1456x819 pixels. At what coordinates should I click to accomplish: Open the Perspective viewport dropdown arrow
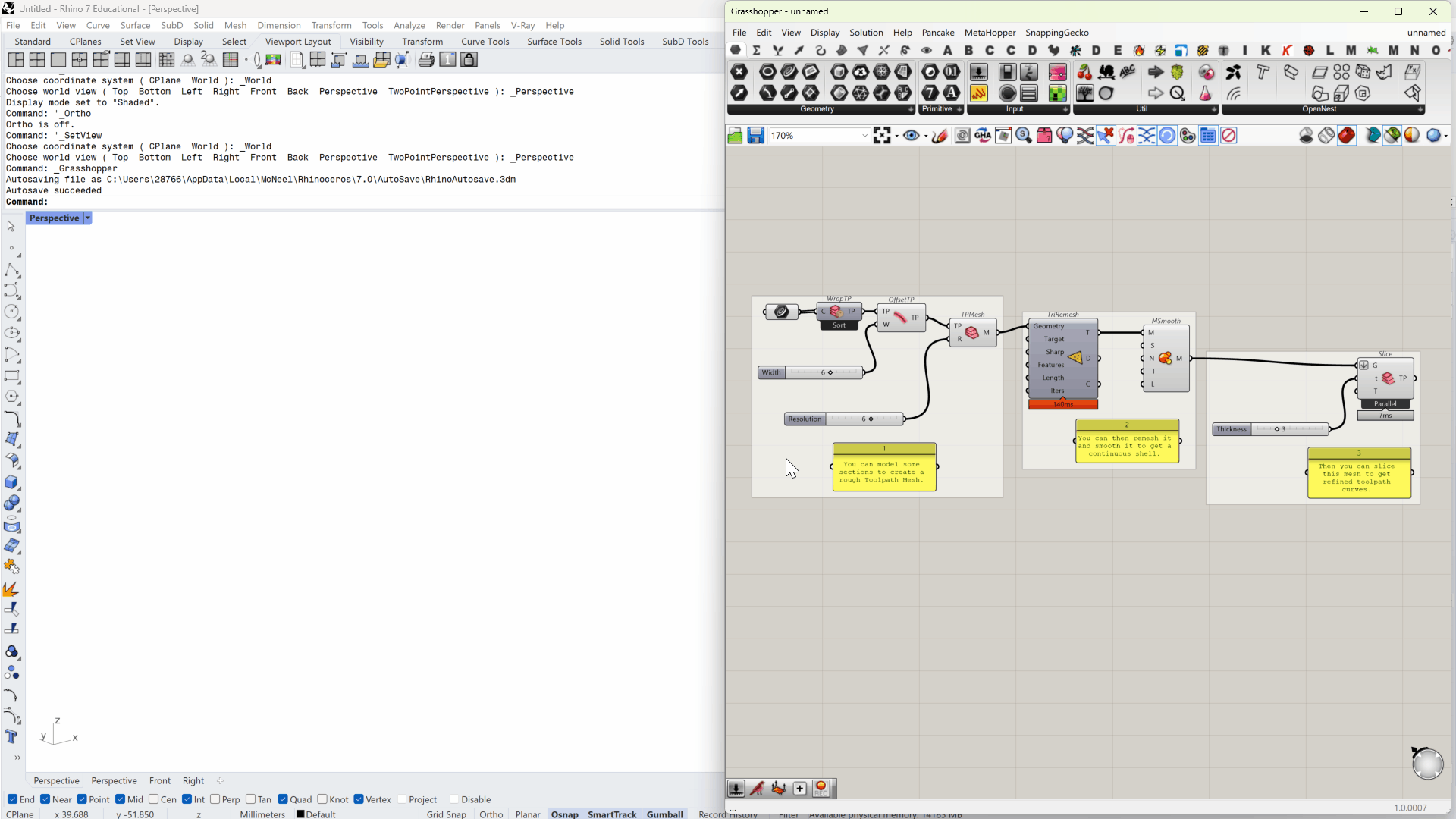88,218
